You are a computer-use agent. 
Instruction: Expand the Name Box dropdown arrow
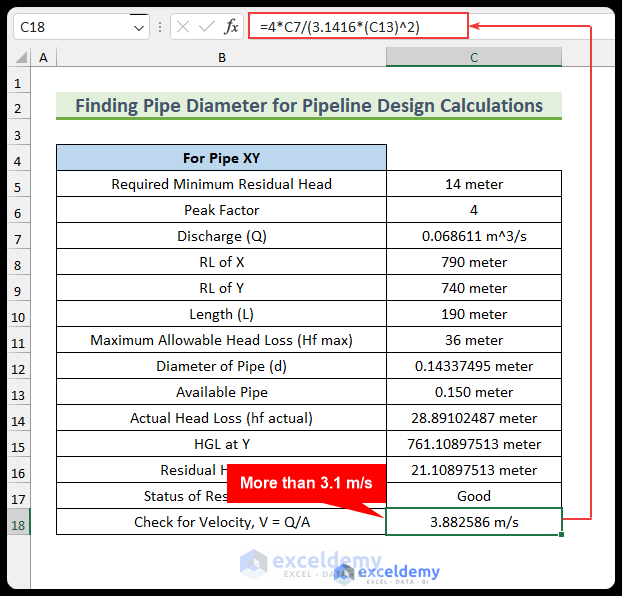point(138,28)
